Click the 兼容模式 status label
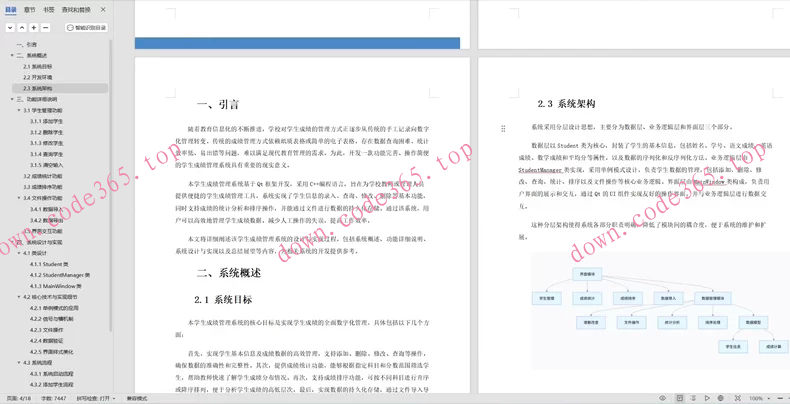Screen dimensions: 790x404 tap(137, 398)
